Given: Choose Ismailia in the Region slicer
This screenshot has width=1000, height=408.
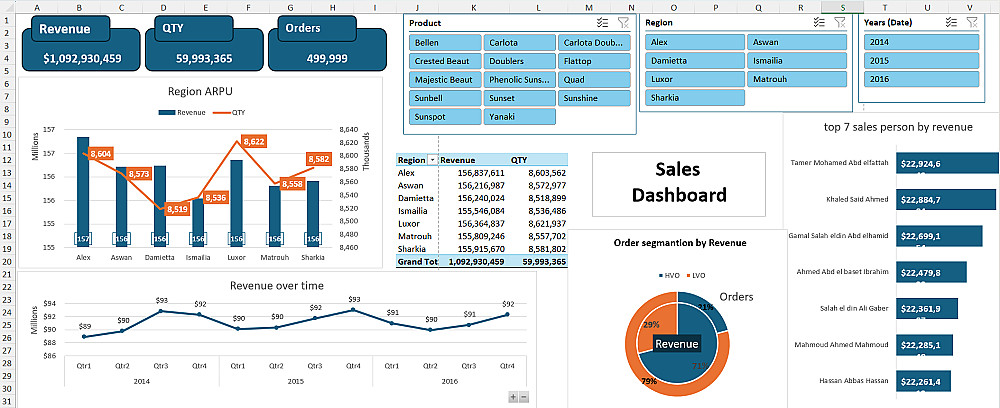Looking at the screenshot, I should [797, 61].
